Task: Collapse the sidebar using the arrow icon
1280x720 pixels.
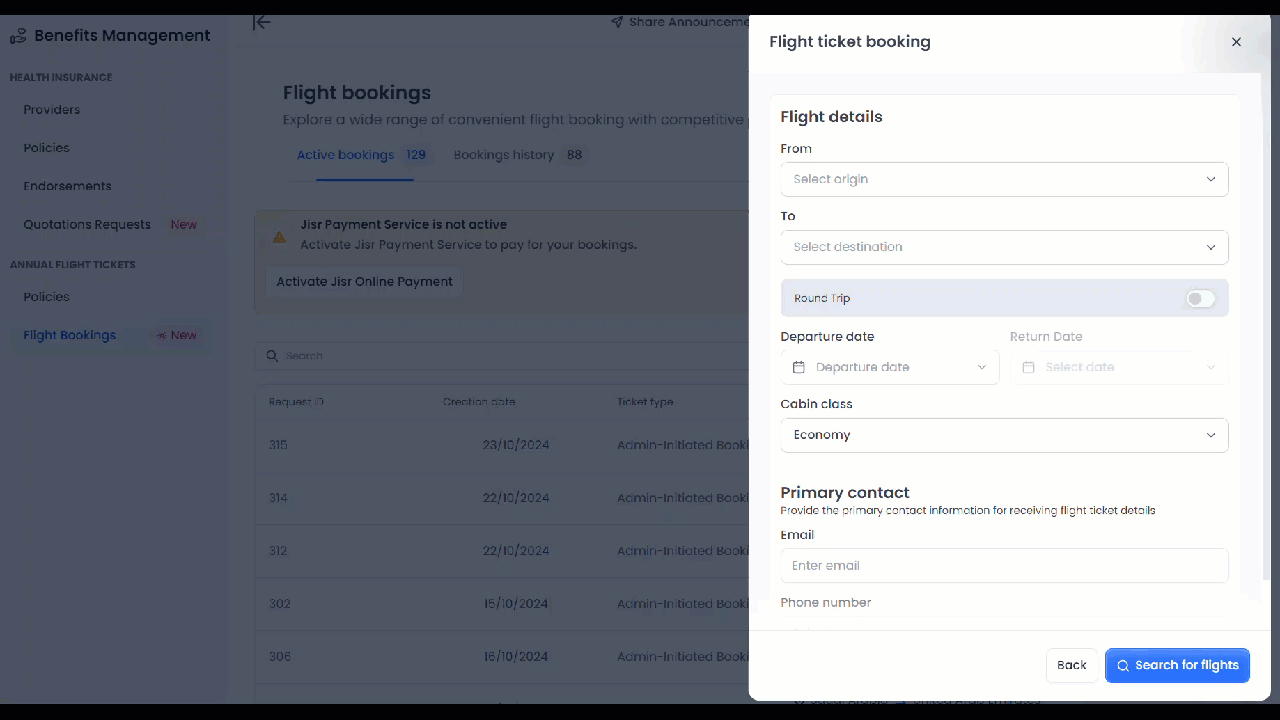Action: tap(261, 22)
